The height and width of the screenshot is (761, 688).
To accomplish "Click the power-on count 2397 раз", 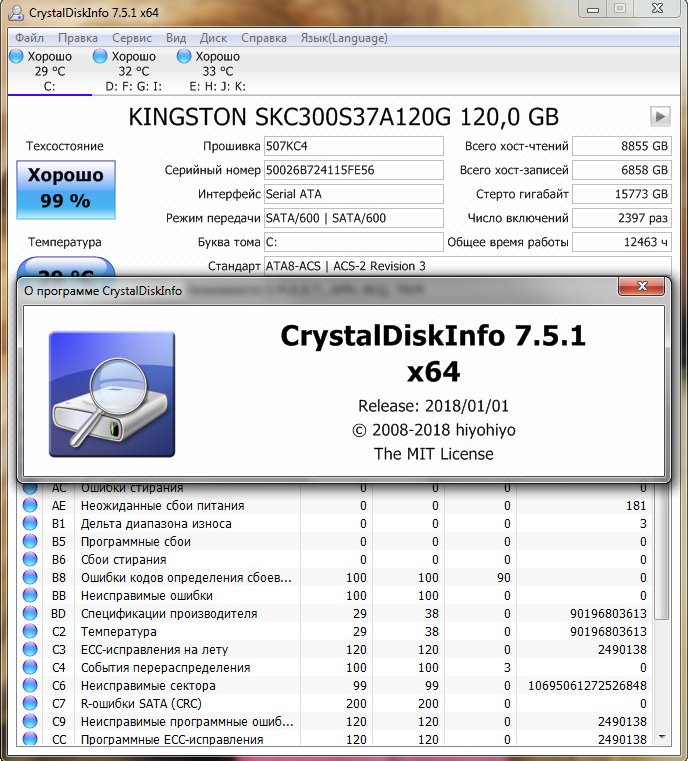I will (x=622, y=218).
